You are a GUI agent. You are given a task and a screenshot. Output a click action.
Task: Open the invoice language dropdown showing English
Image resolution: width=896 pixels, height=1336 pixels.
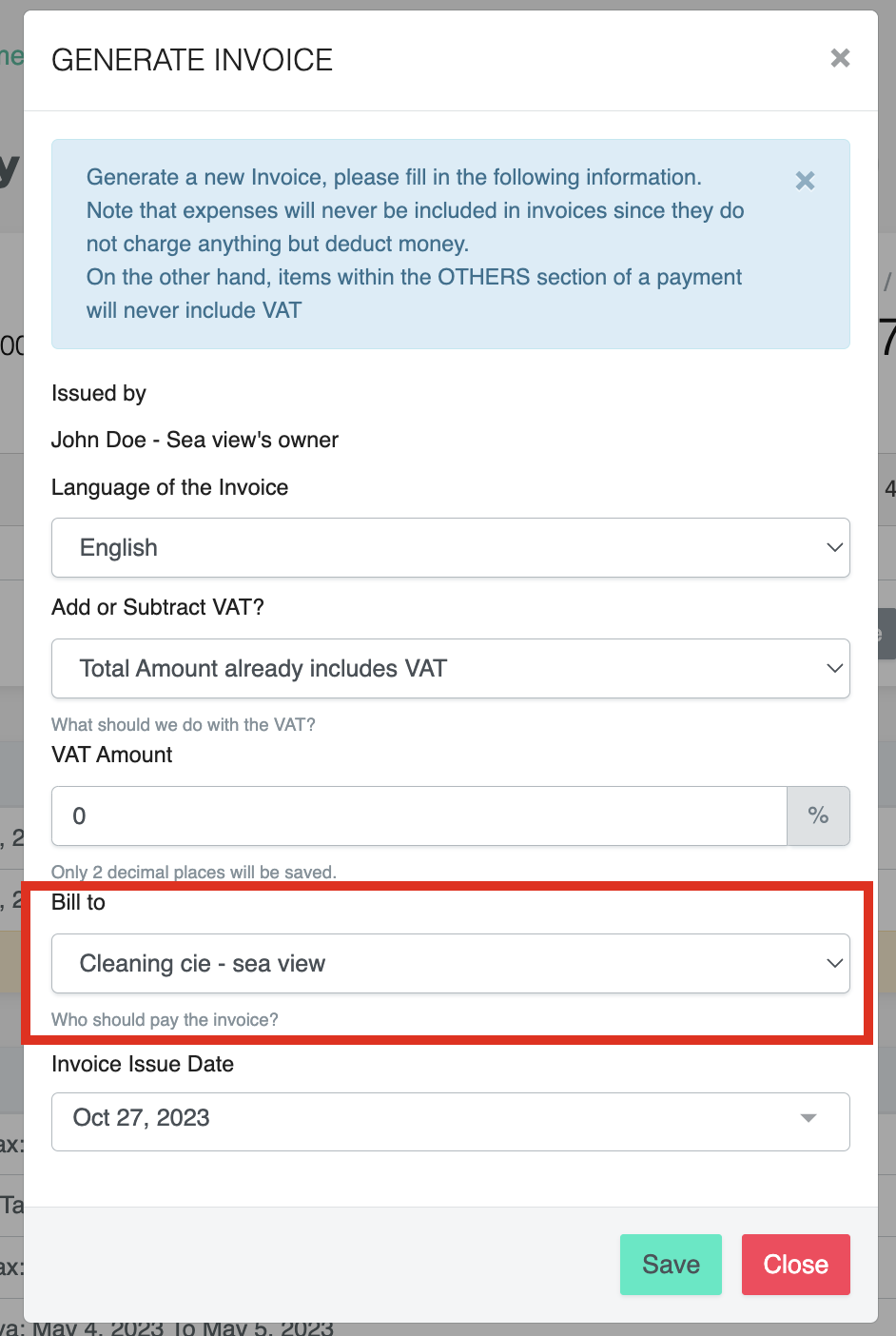tap(450, 548)
